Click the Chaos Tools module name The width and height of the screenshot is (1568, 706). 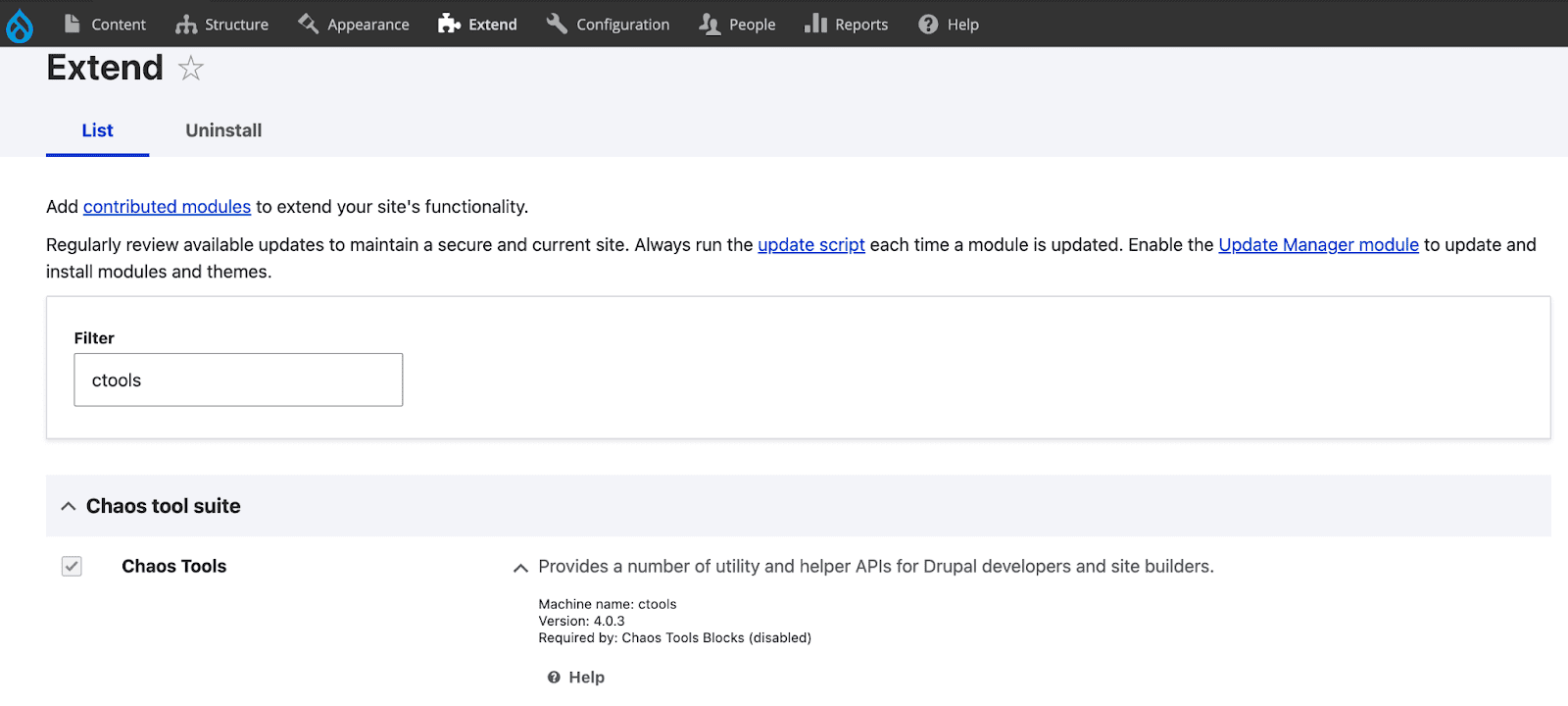tap(173, 566)
